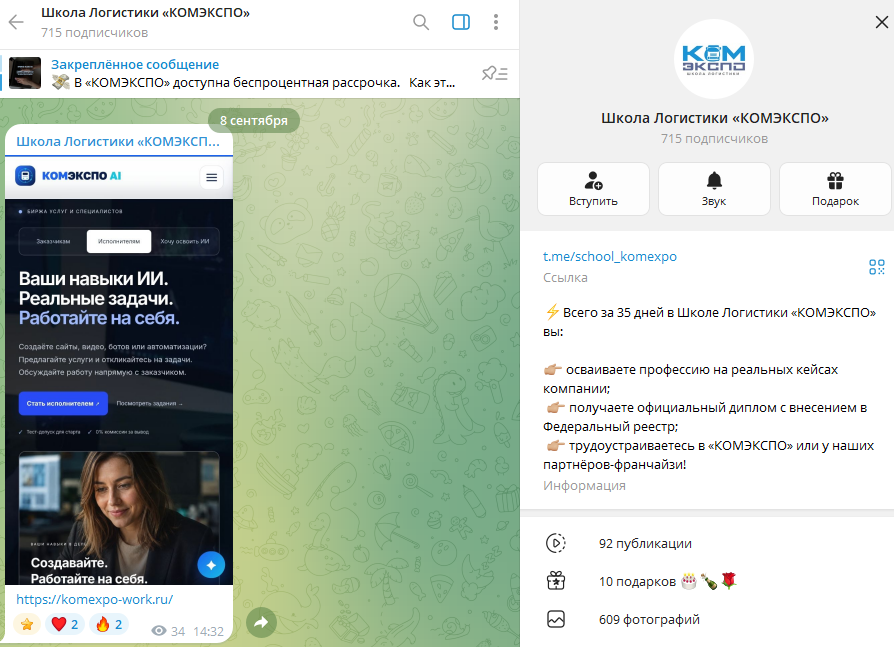
Task: Open the КОМЭКСПО channel avatar
Action: pos(714,59)
